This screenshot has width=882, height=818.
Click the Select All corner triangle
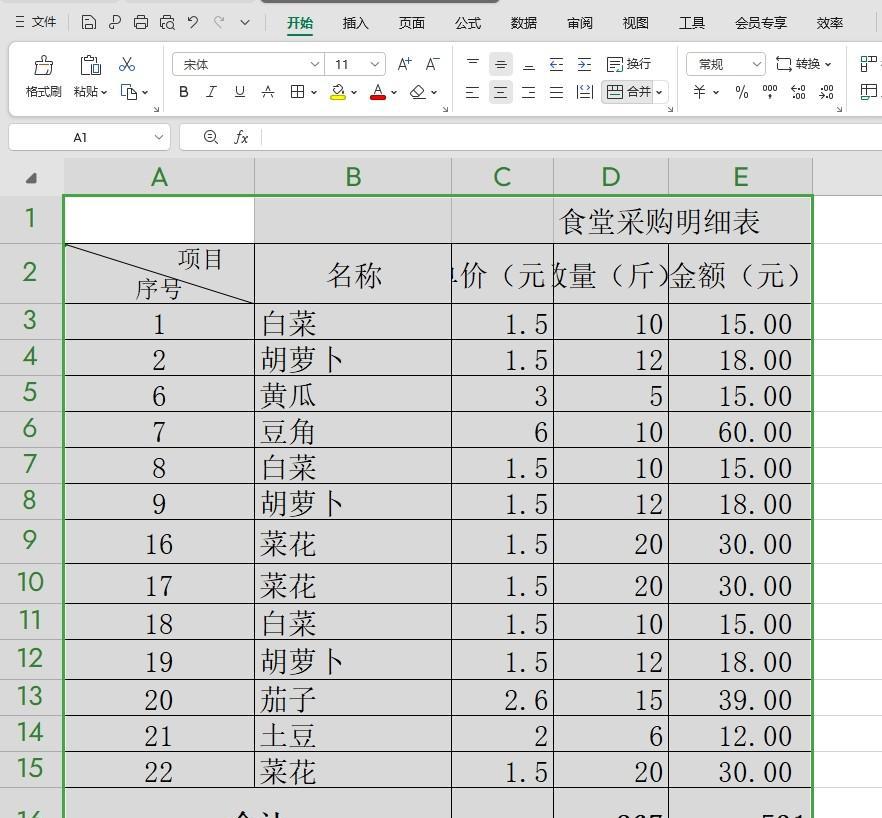pyautogui.click(x=31, y=178)
